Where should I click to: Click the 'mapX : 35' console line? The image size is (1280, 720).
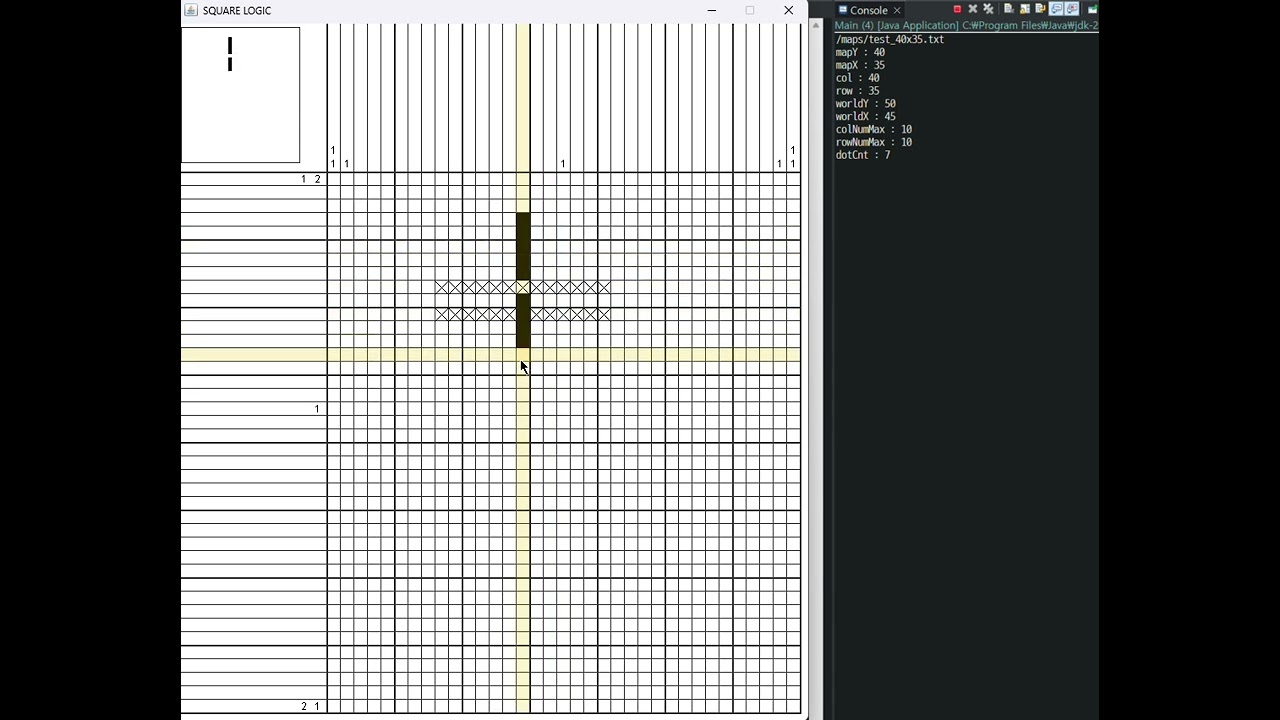pos(860,65)
